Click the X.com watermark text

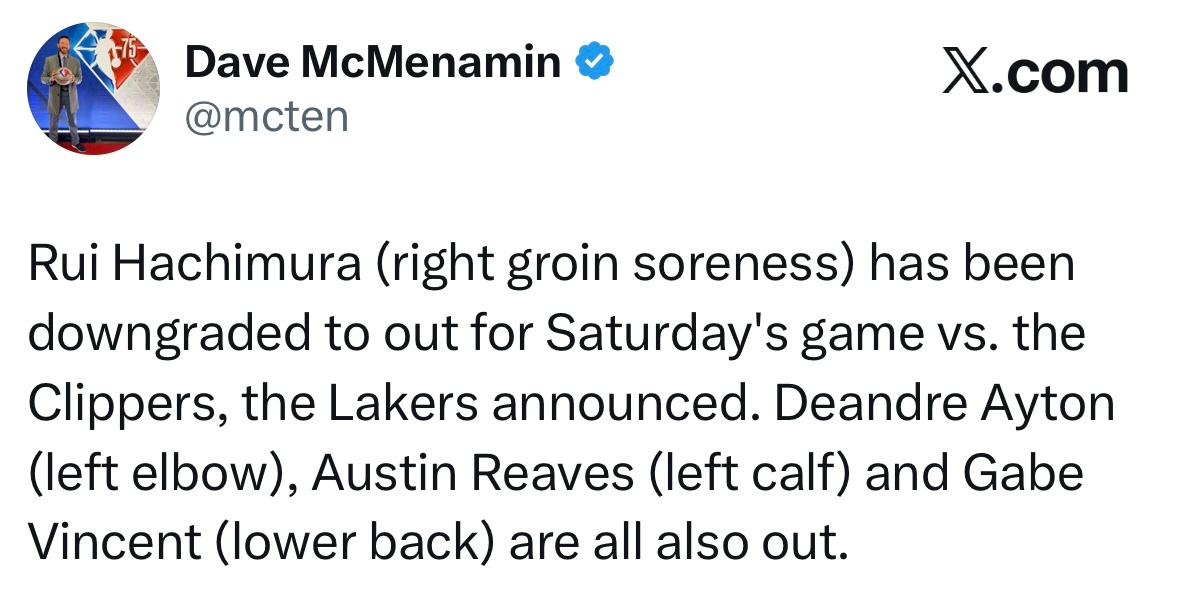[x=1036, y=74]
